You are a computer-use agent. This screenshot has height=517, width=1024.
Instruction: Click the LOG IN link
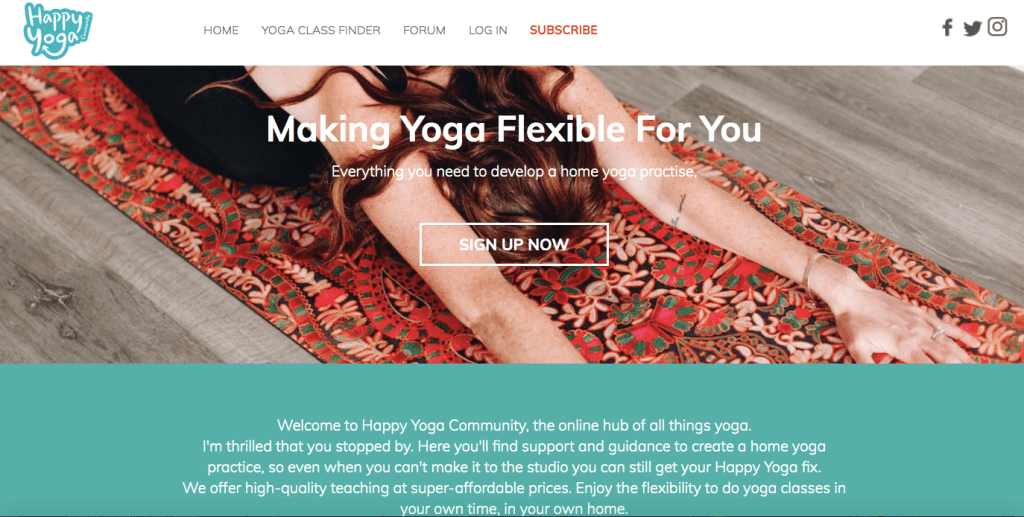[488, 30]
